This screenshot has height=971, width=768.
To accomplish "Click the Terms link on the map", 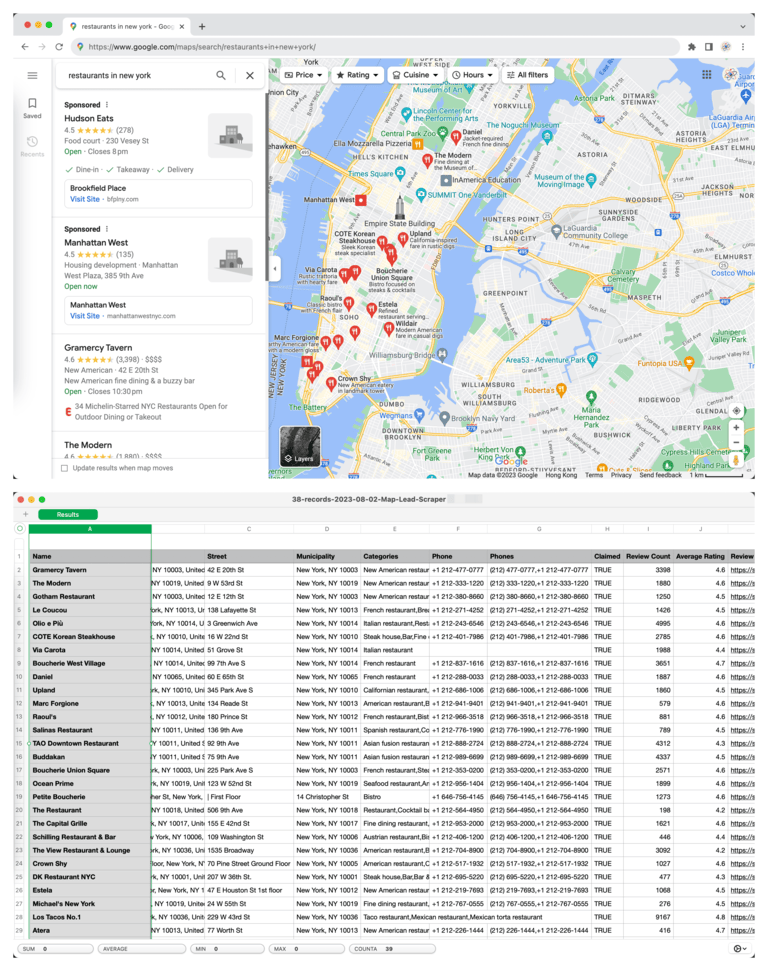I will [593, 475].
